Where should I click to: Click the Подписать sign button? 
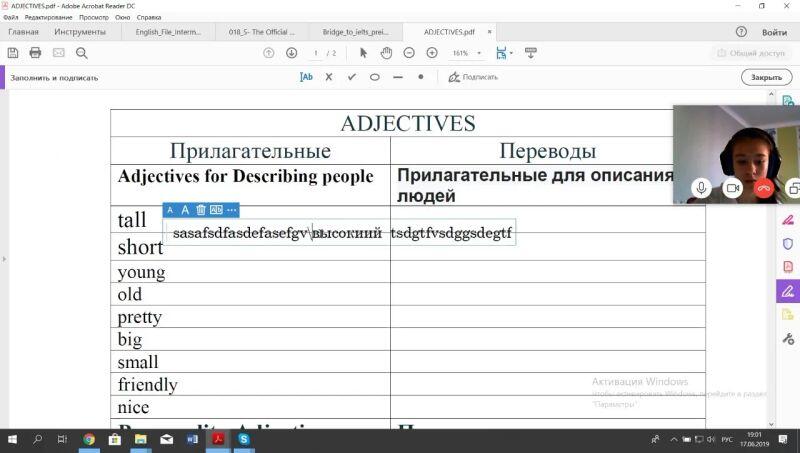pyautogui.click(x=473, y=77)
